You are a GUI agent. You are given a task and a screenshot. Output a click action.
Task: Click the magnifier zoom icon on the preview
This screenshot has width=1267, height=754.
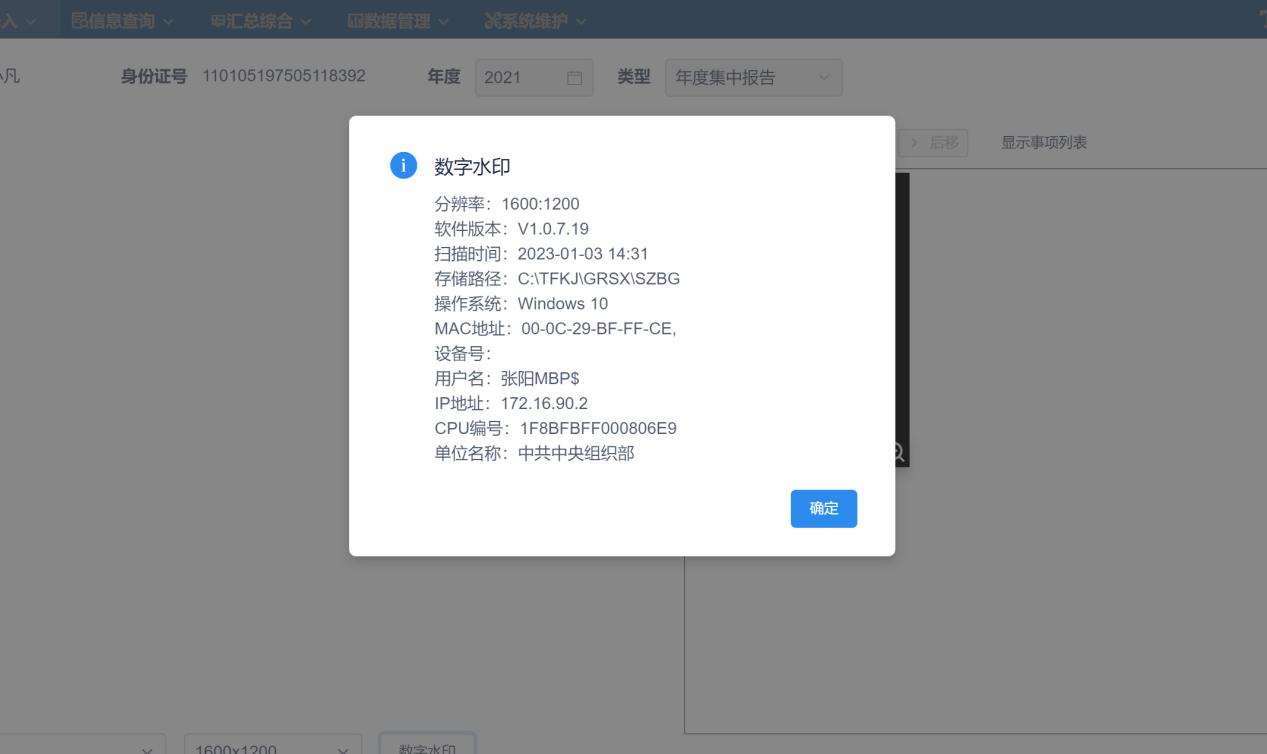897,453
